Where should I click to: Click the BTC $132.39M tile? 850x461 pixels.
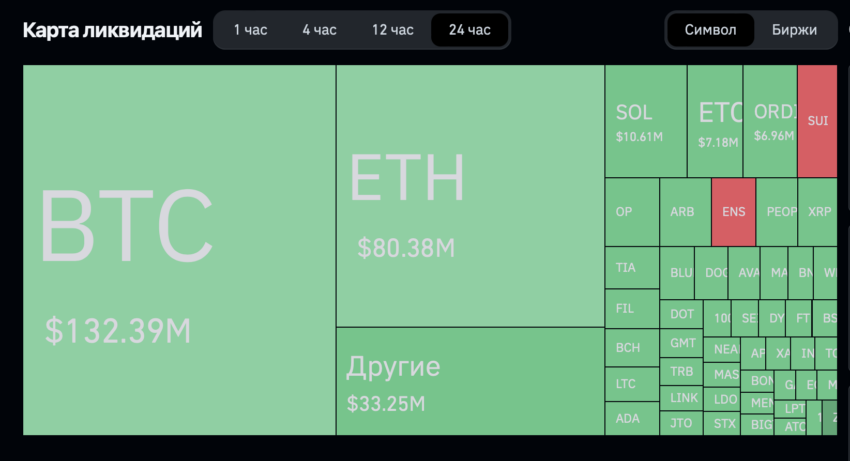coord(179,250)
